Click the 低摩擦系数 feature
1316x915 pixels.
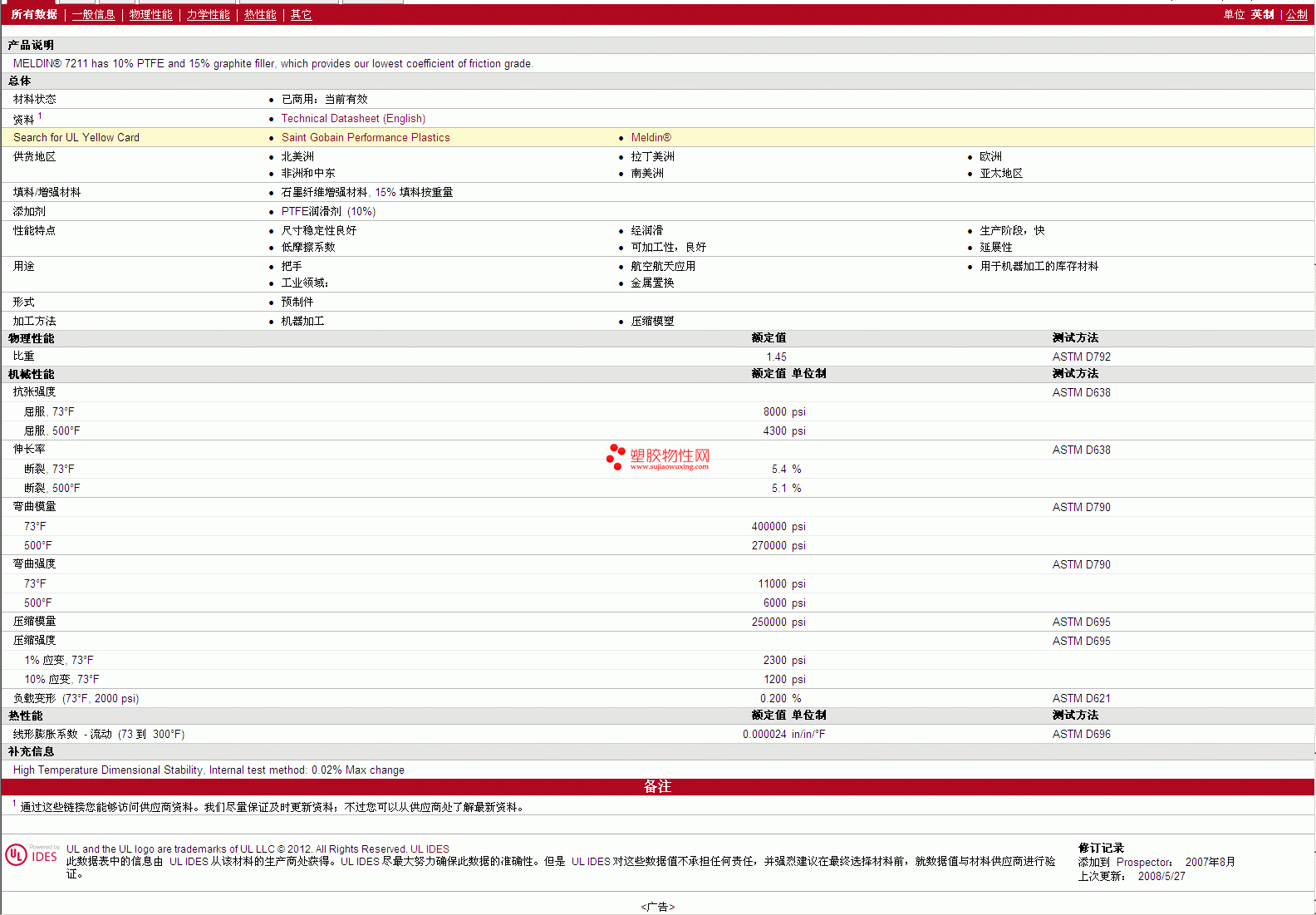click(x=308, y=248)
